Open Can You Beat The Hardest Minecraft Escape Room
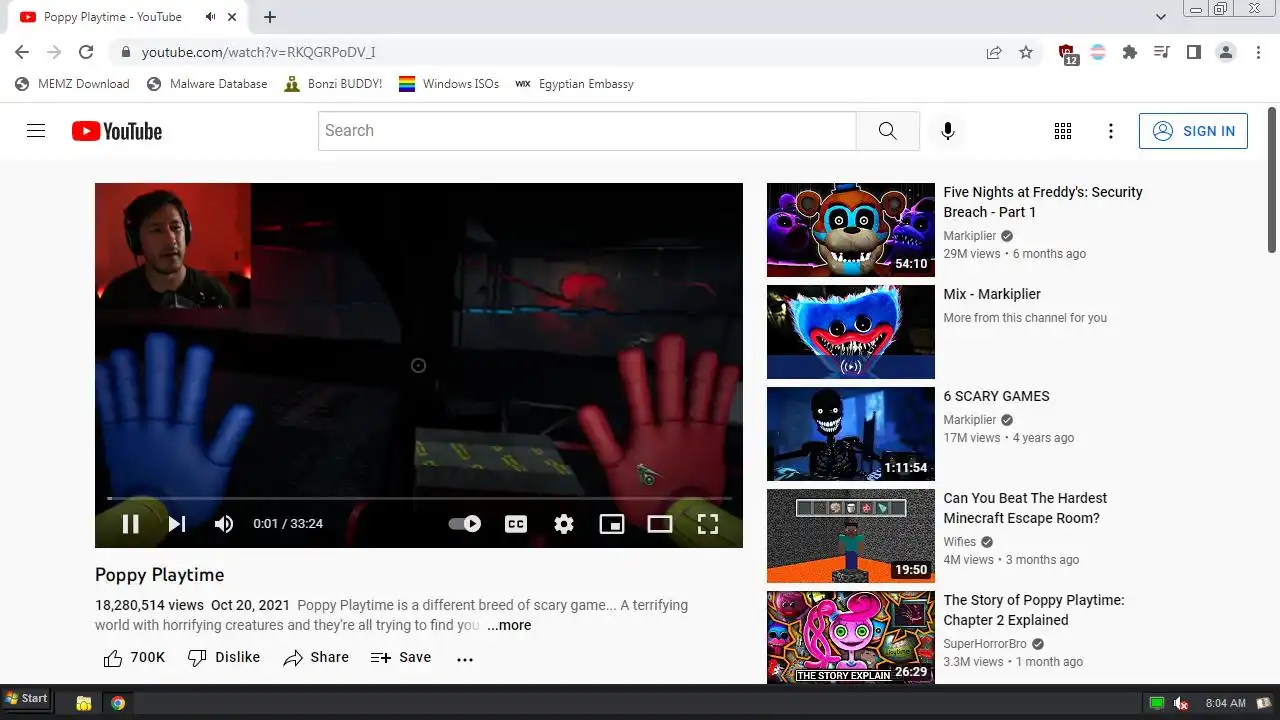Screen dimensions: 1280x720 [1025, 508]
